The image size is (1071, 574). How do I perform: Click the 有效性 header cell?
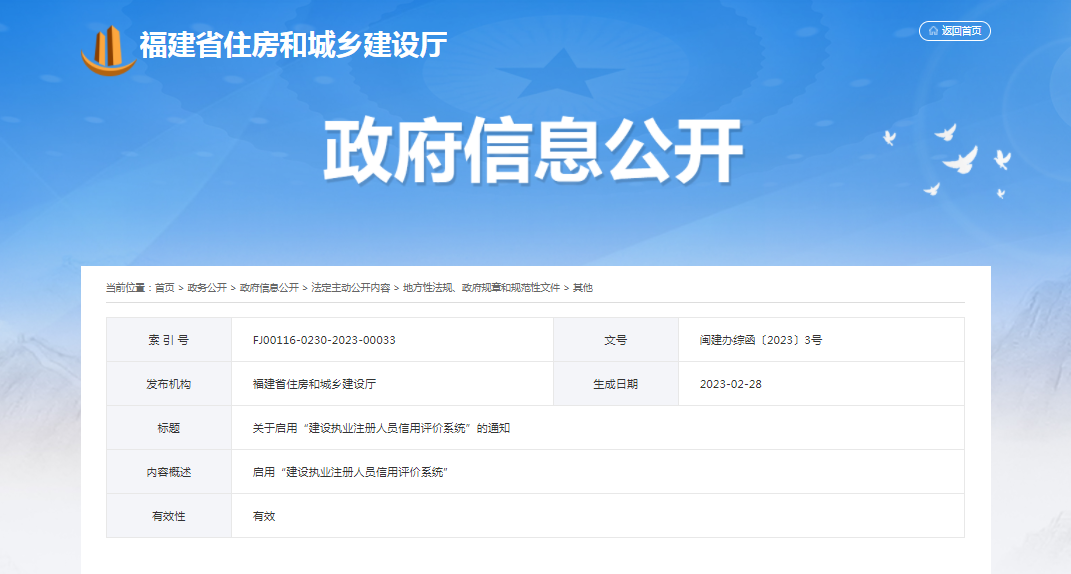(169, 516)
